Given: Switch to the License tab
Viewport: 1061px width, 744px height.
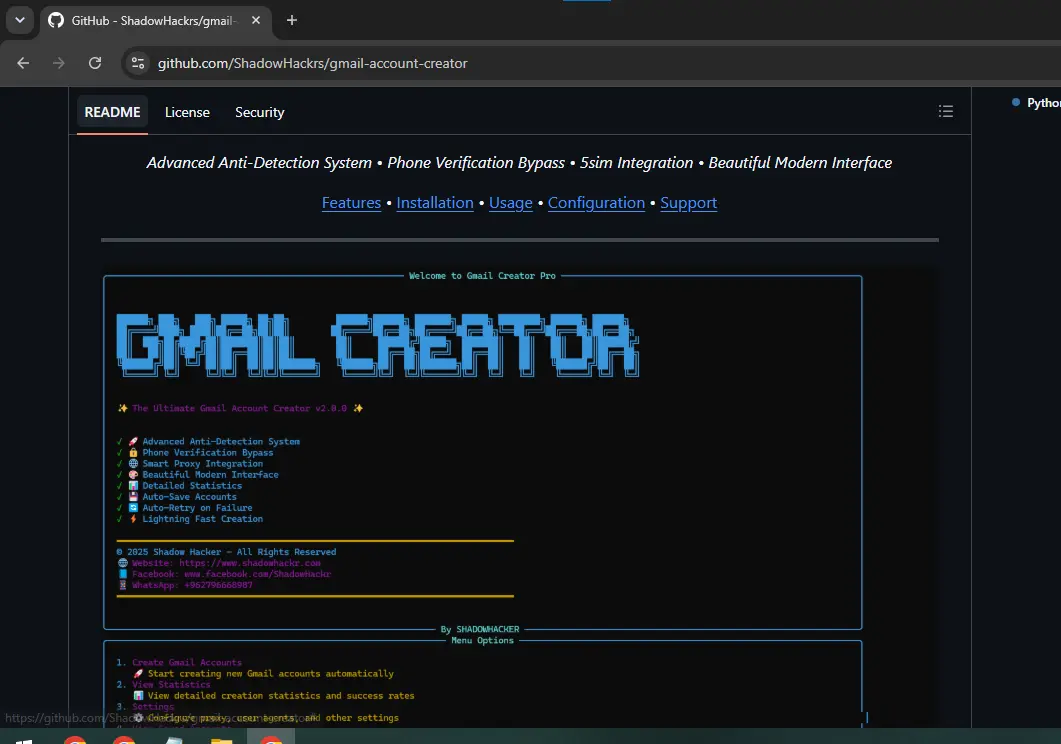Looking at the screenshot, I should click(187, 112).
